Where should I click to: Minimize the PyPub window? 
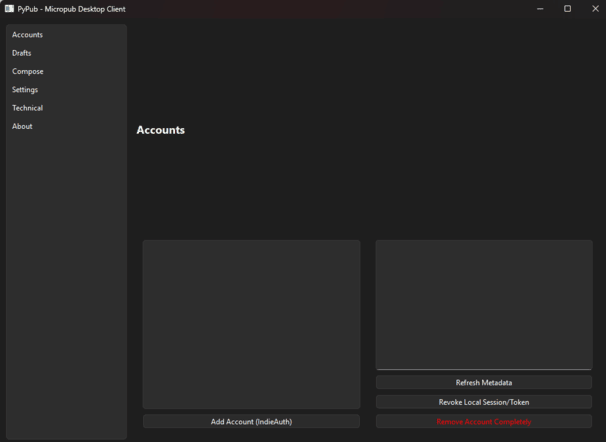coord(540,9)
